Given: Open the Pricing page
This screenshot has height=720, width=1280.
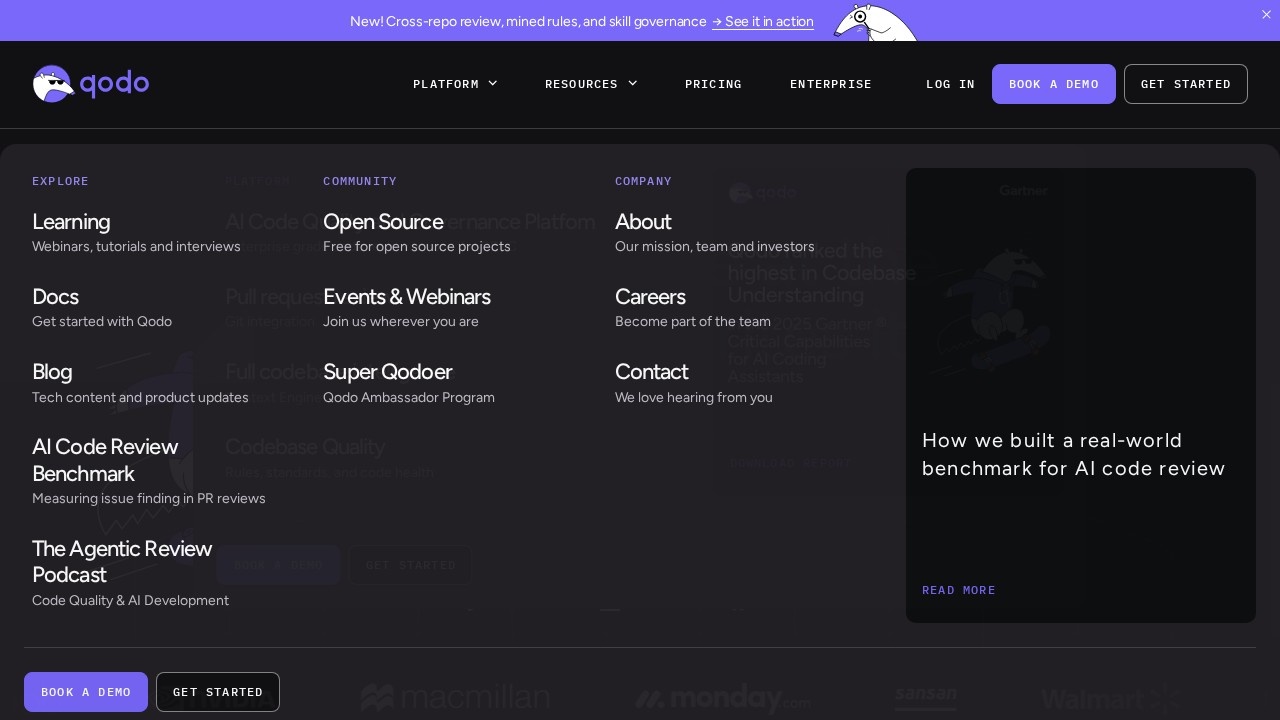Looking at the screenshot, I should tap(713, 84).
